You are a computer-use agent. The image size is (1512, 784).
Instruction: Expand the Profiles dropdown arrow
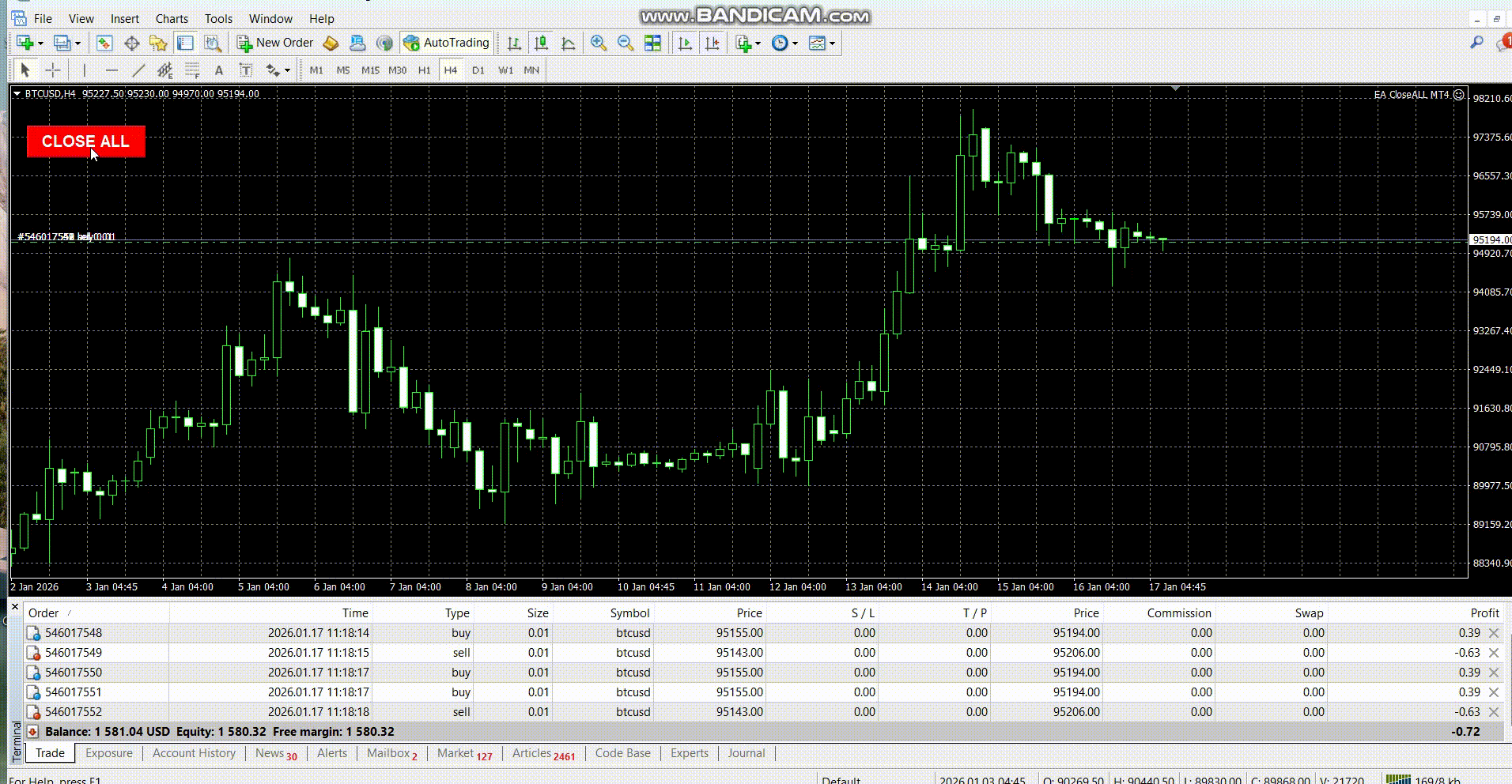pyautogui.click(x=77, y=43)
